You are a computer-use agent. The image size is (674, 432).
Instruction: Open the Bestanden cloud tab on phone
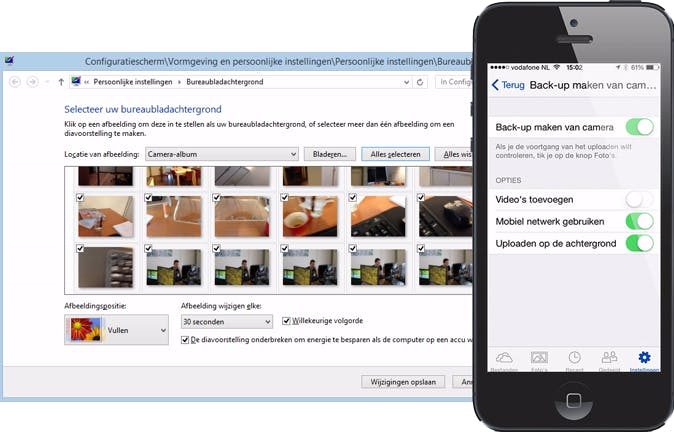[x=504, y=360]
